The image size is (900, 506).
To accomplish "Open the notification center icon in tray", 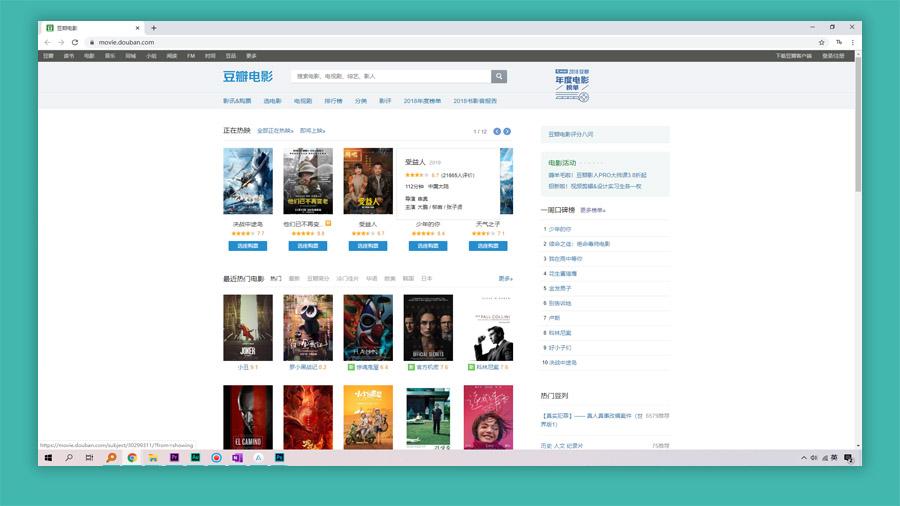I will pyautogui.click(x=848, y=458).
